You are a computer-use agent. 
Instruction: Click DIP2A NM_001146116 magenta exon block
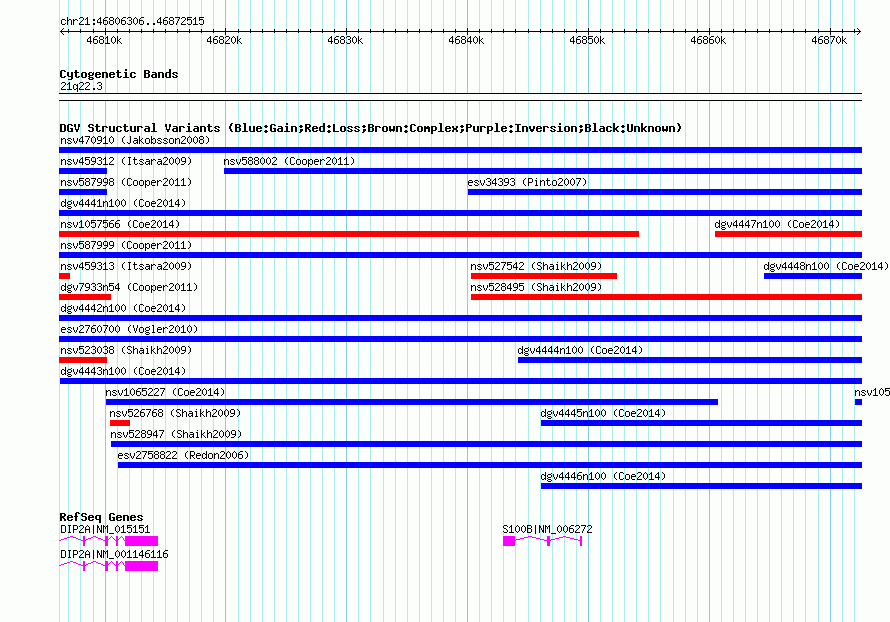point(141,566)
